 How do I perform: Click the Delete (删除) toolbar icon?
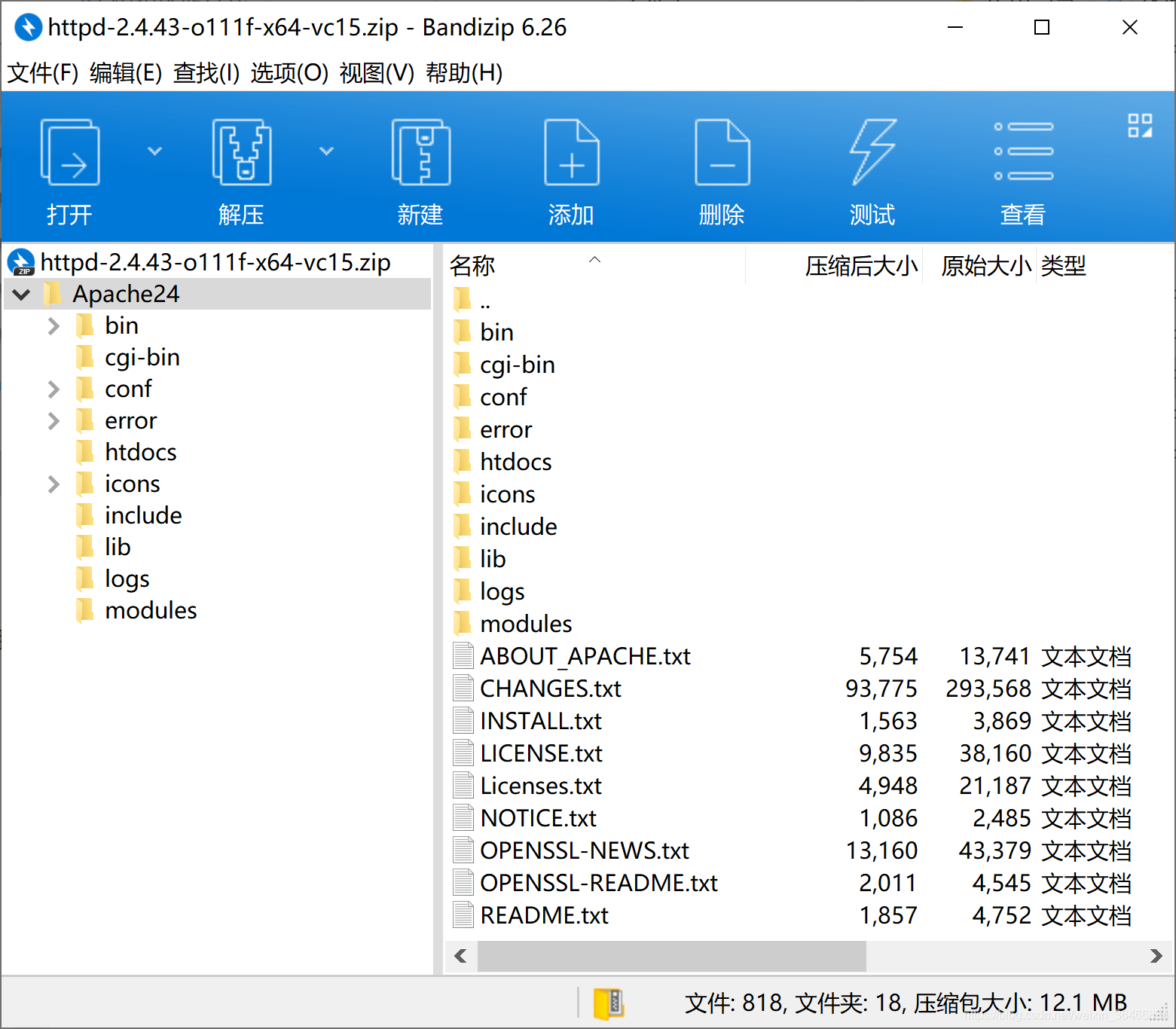[x=722, y=152]
